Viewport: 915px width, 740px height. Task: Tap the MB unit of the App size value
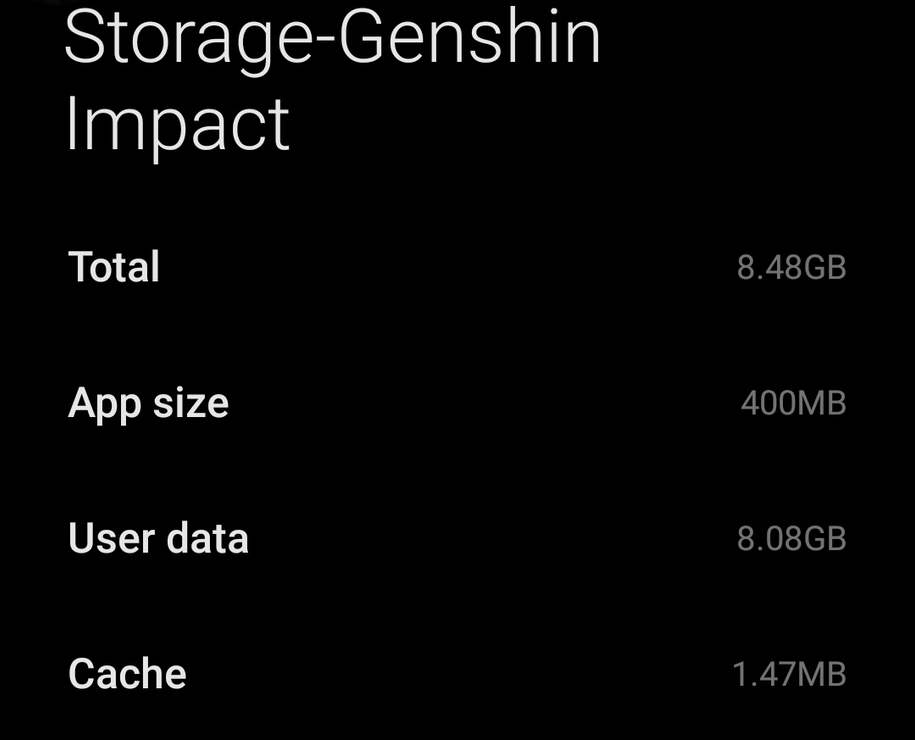coord(822,404)
